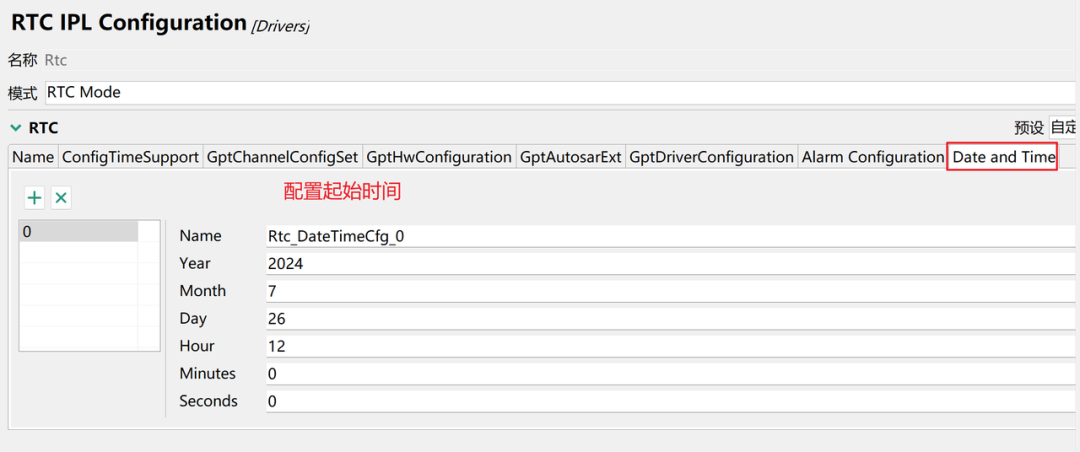This screenshot has width=1080, height=452.
Task: Select the ConfigTimeSupport tab
Action: click(130, 157)
